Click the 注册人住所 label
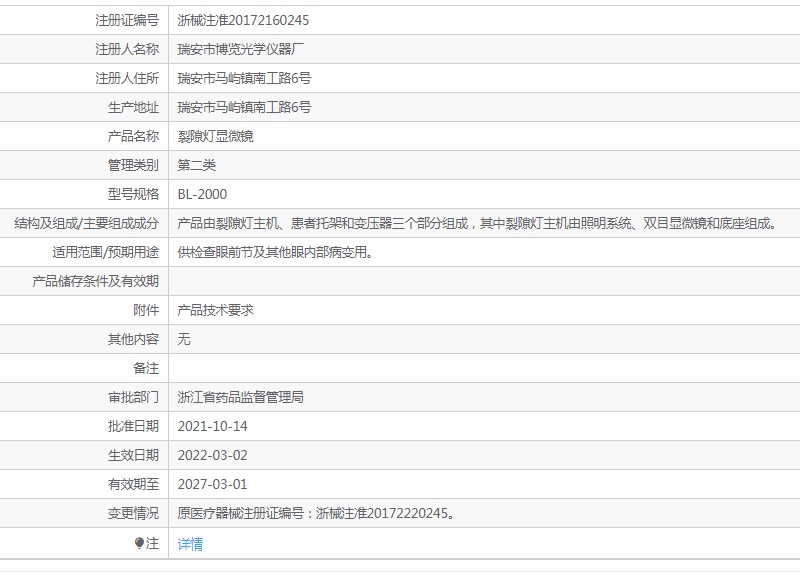The image size is (800, 583). point(127,79)
